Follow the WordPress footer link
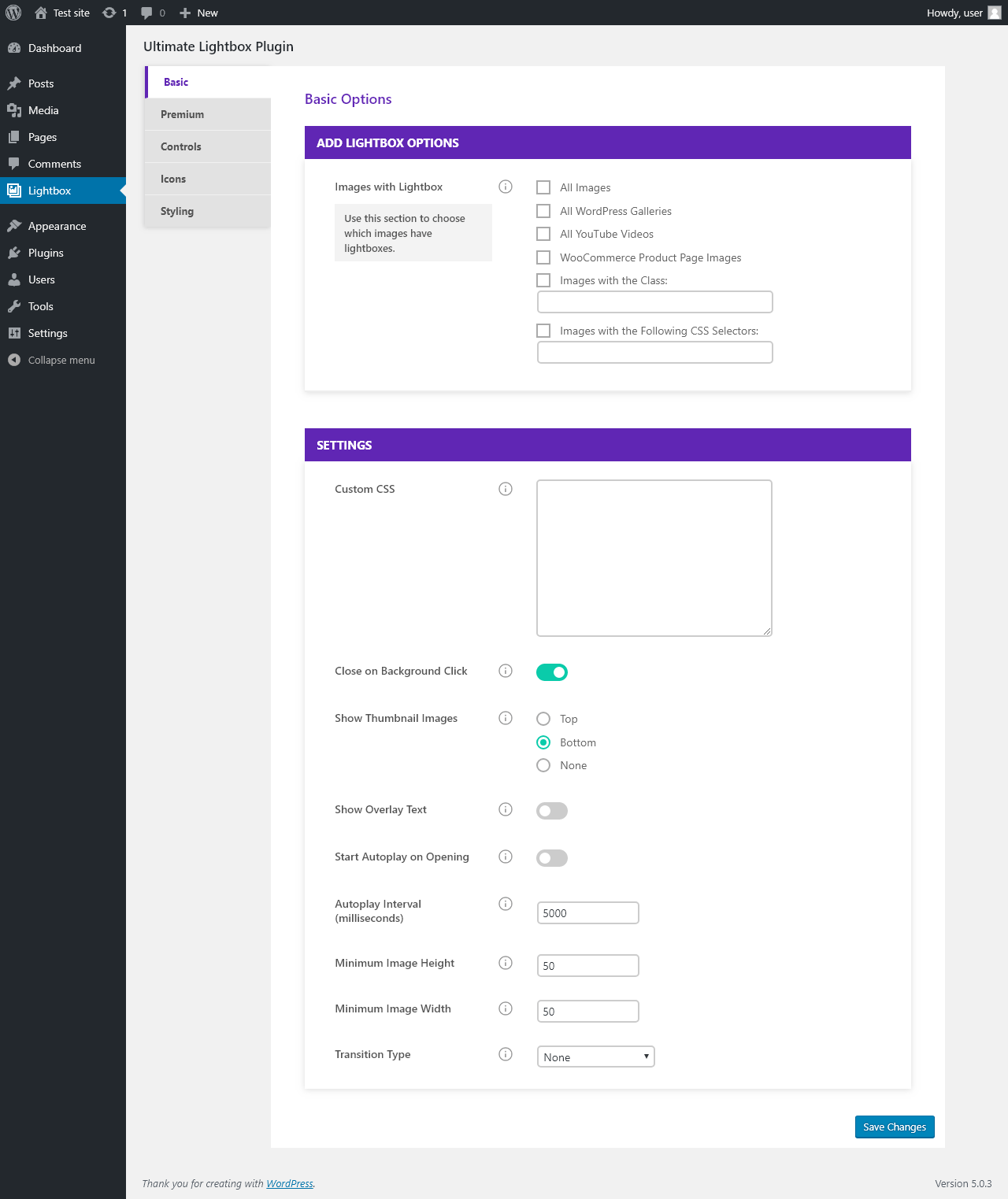The height and width of the screenshot is (1199, 1008). point(290,1183)
